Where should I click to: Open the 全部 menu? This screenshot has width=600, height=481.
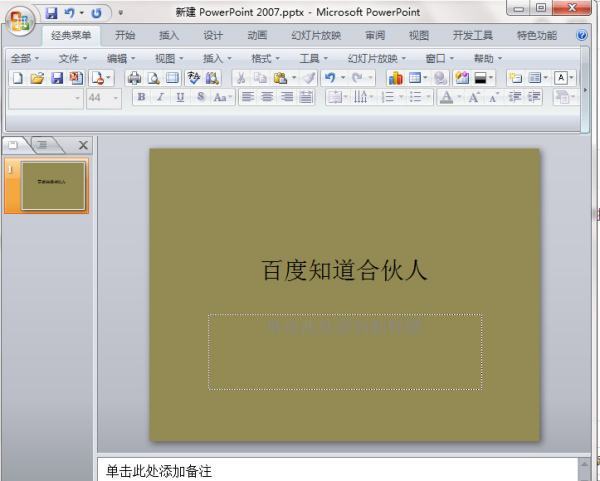coord(25,59)
